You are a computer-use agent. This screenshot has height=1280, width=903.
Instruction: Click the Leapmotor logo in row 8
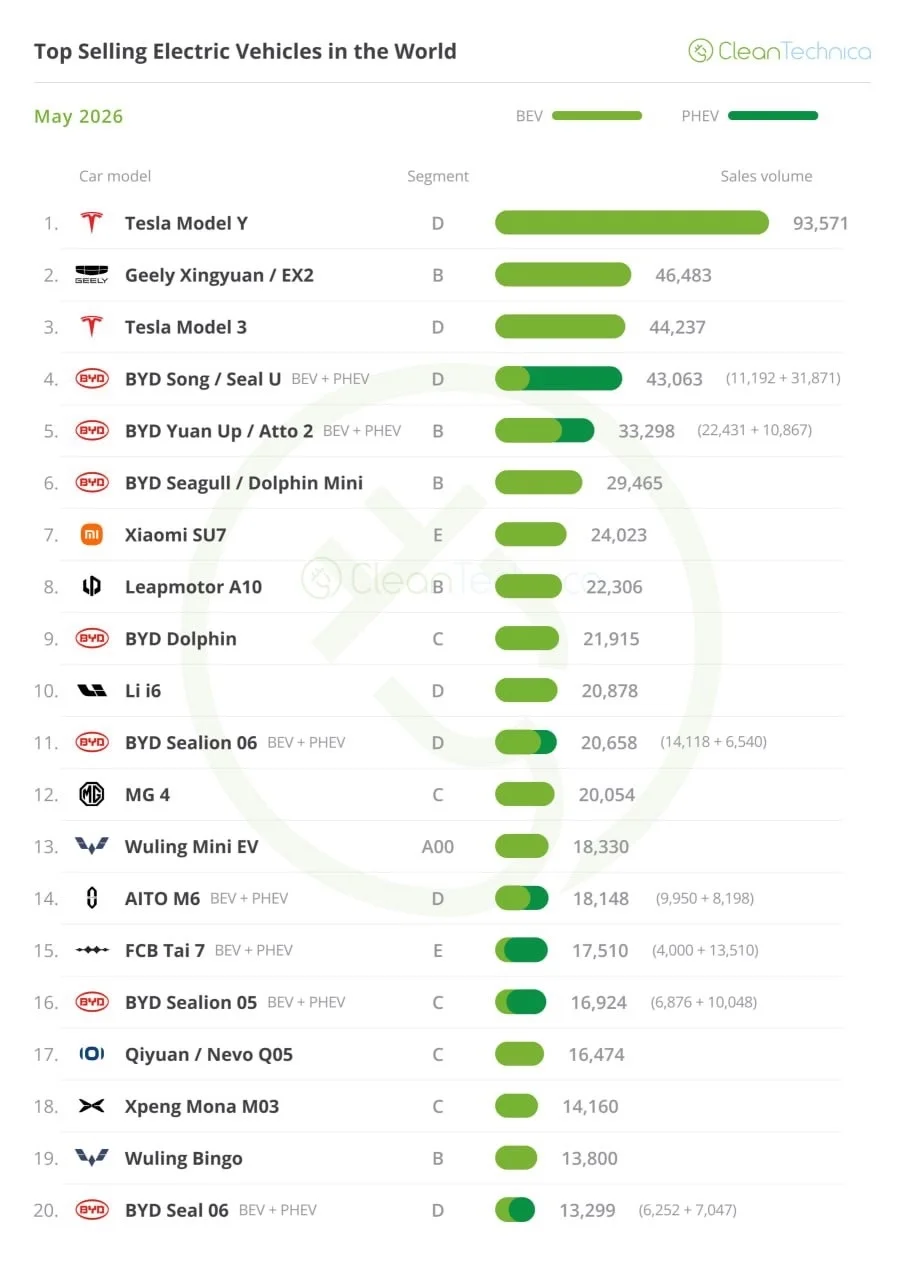click(92, 587)
